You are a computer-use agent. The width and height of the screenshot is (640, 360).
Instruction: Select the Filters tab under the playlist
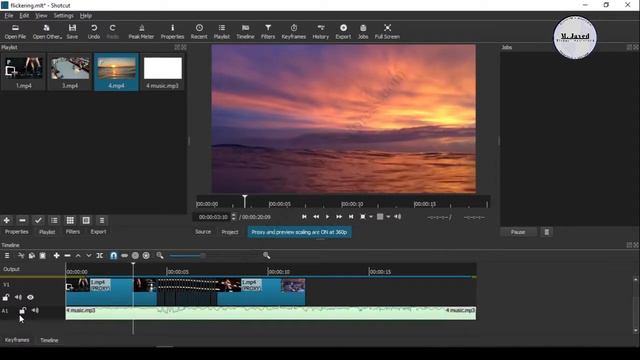pyautogui.click(x=73, y=232)
